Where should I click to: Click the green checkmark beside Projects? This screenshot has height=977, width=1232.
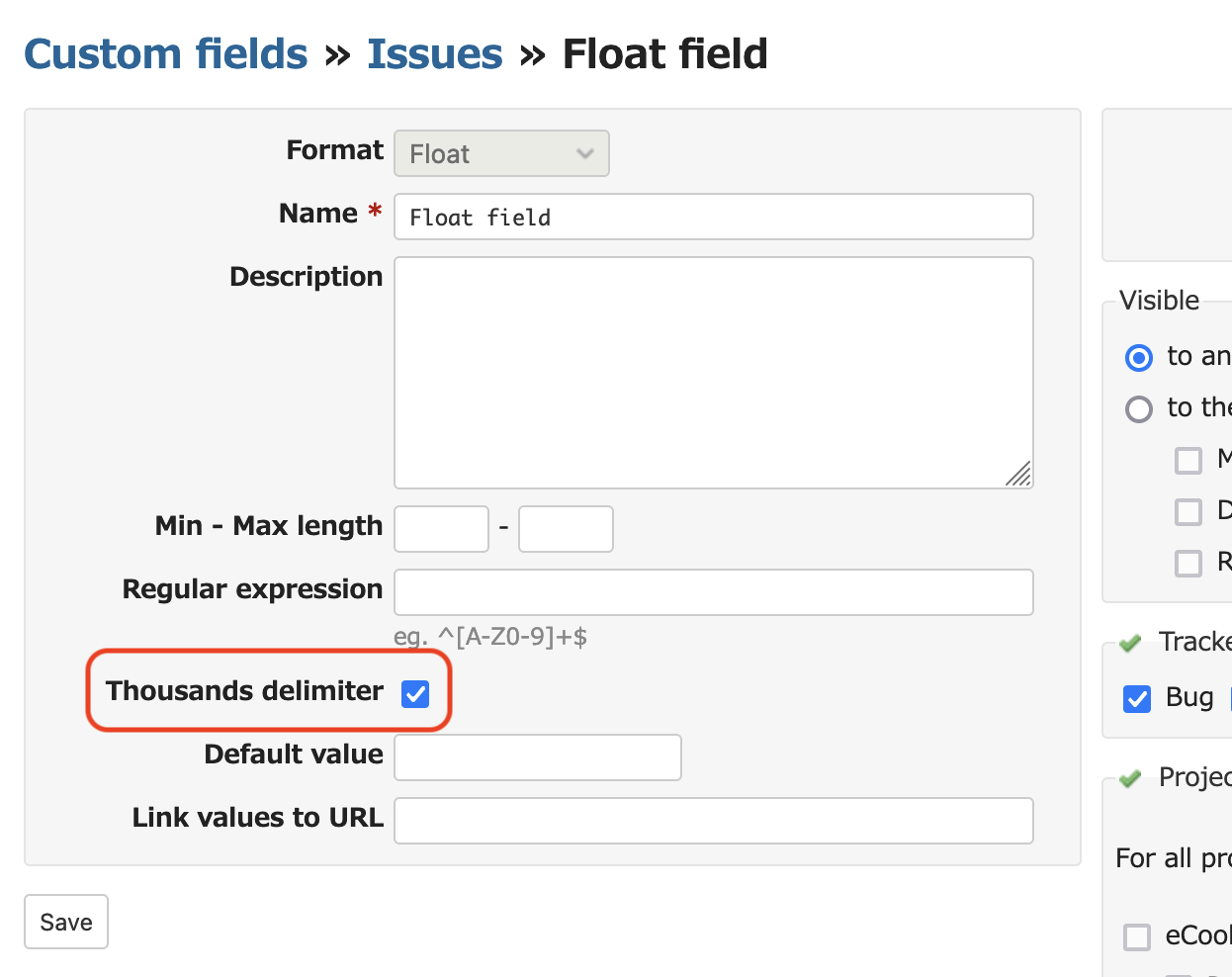click(x=1130, y=779)
